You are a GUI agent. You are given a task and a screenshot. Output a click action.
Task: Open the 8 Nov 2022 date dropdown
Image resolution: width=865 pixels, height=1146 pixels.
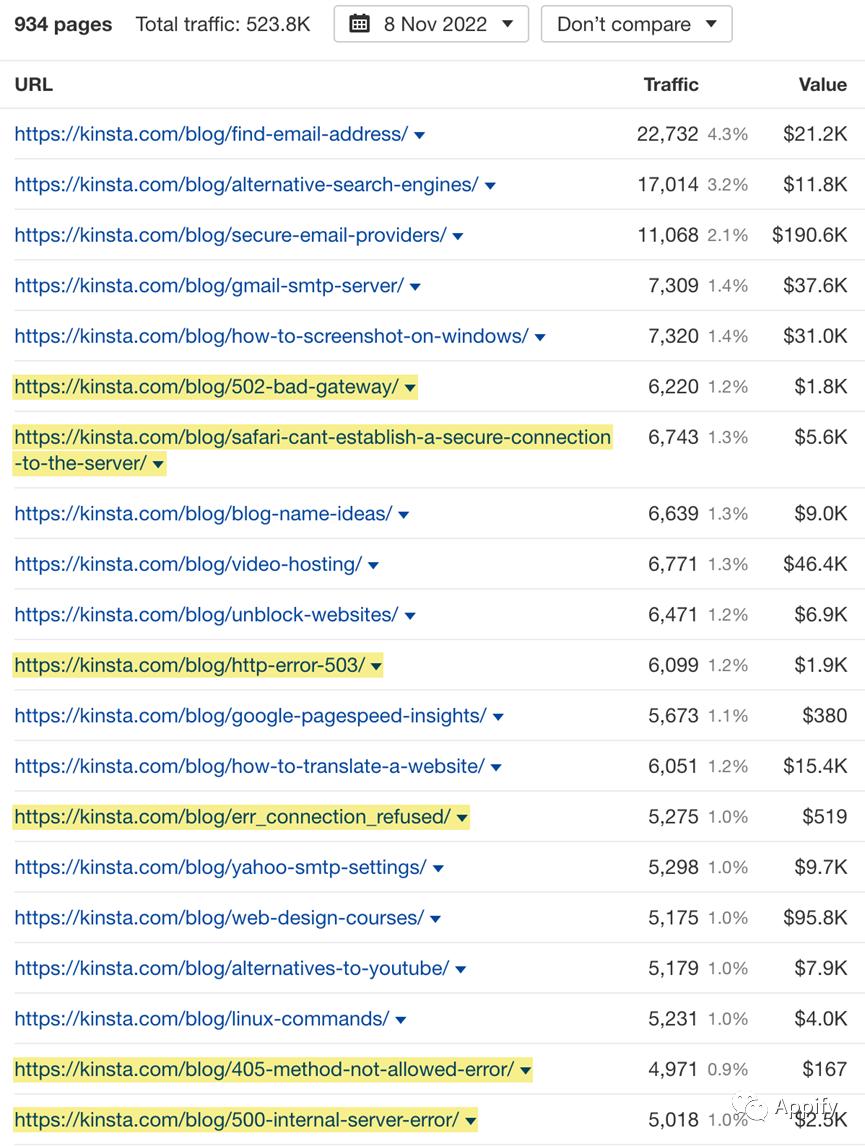pyautogui.click(x=431, y=24)
